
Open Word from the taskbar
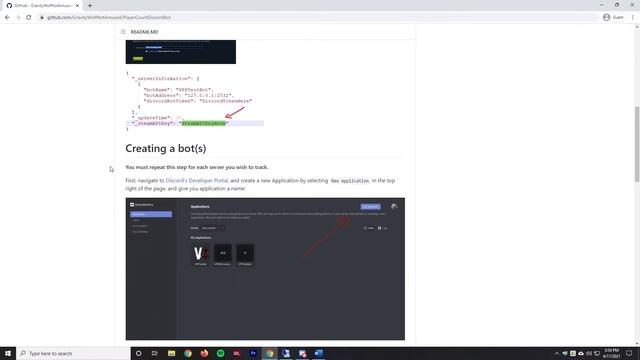coord(319,353)
